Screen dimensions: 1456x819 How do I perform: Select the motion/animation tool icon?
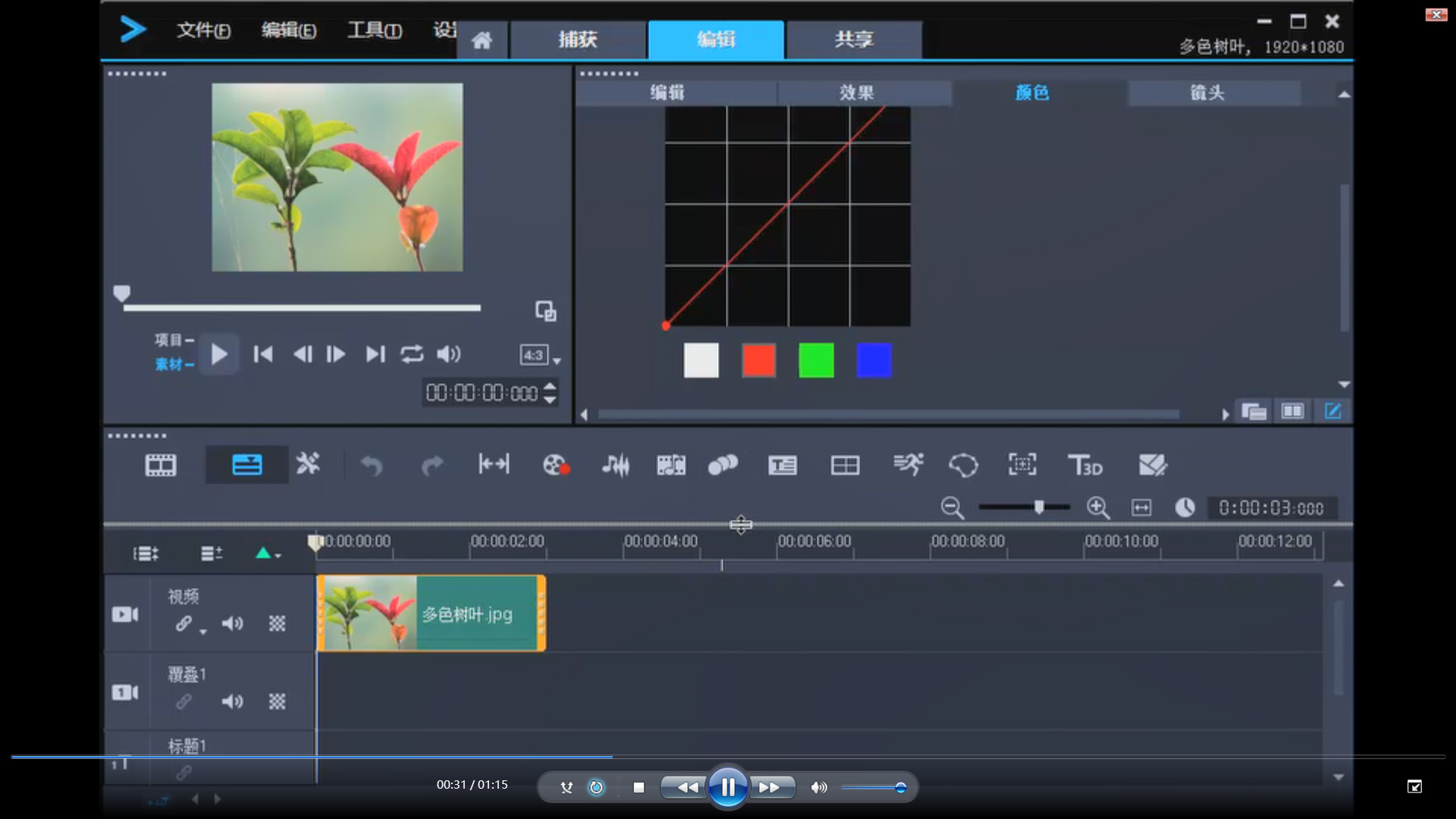click(907, 465)
